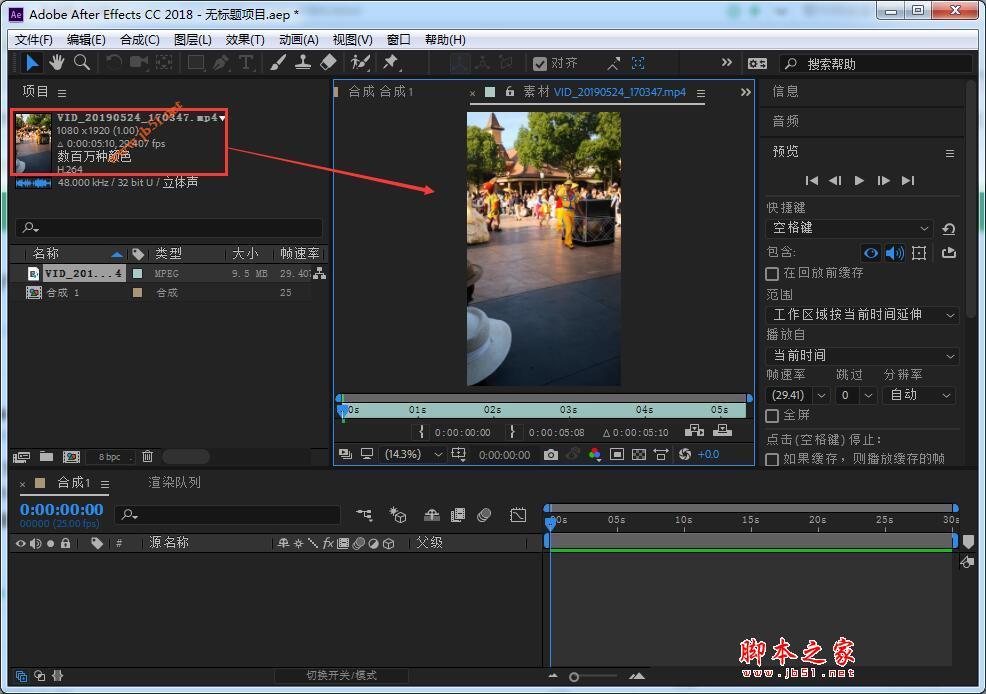Select the Eraser tool

328,62
